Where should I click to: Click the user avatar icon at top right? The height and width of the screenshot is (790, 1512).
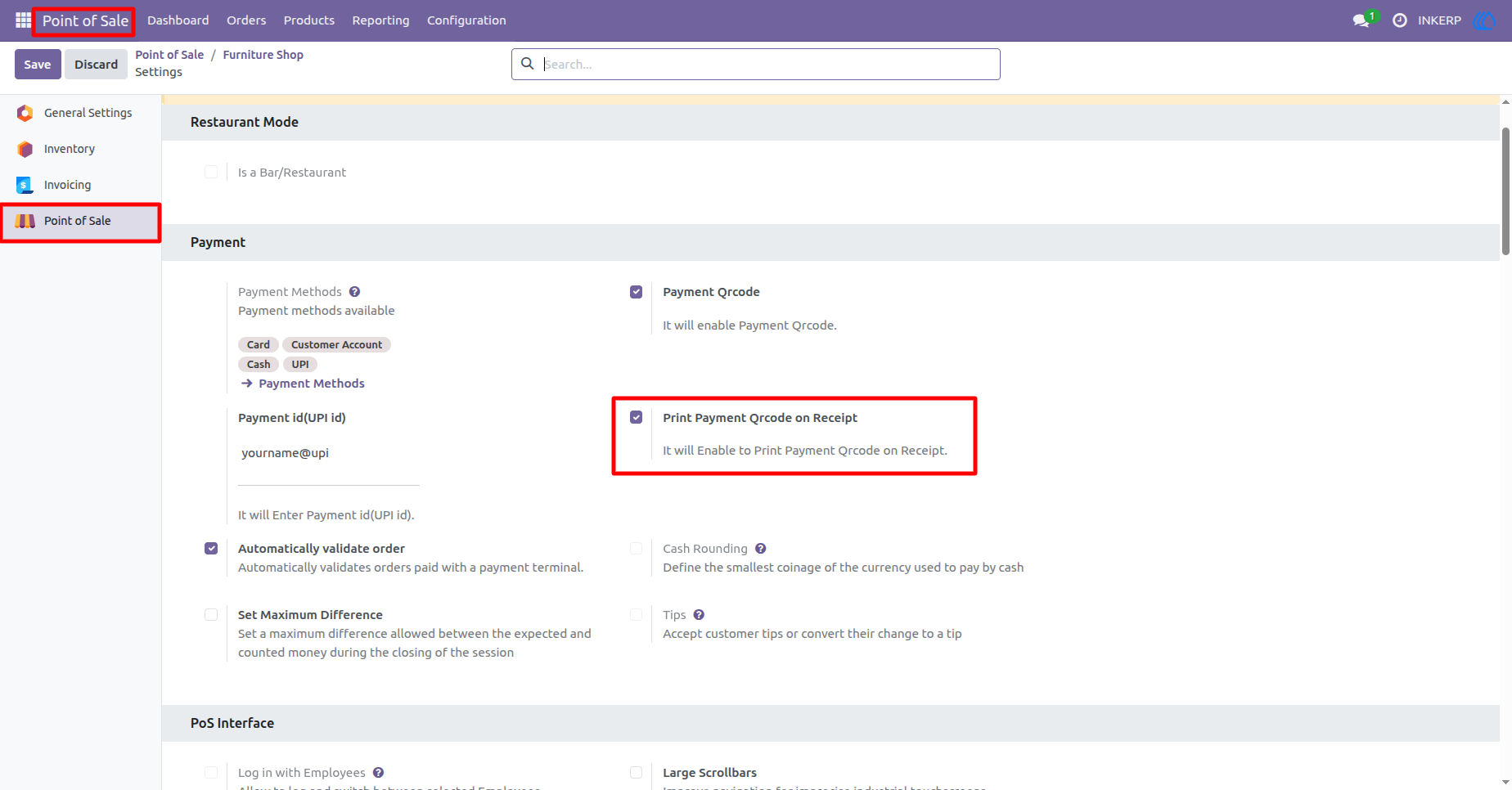click(1484, 20)
